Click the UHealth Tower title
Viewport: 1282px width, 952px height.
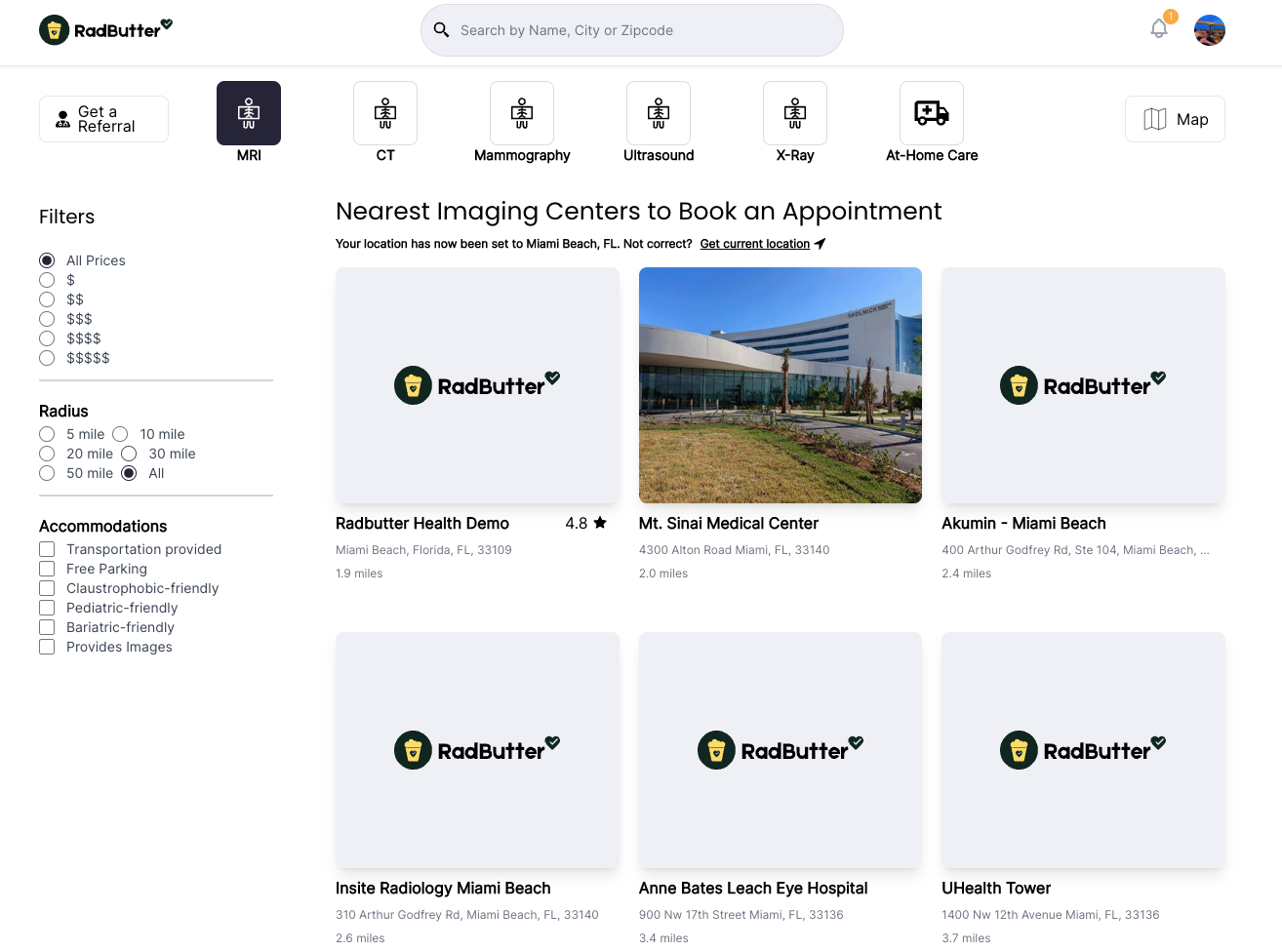point(996,889)
